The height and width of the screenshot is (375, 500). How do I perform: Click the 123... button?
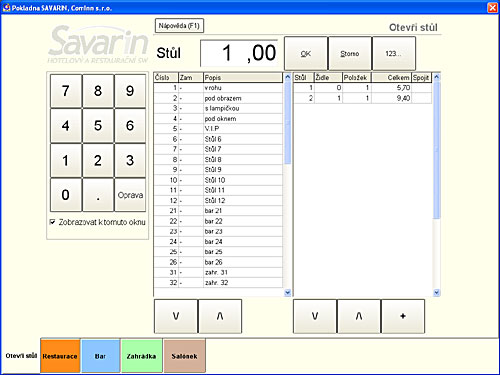pyautogui.click(x=394, y=53)
